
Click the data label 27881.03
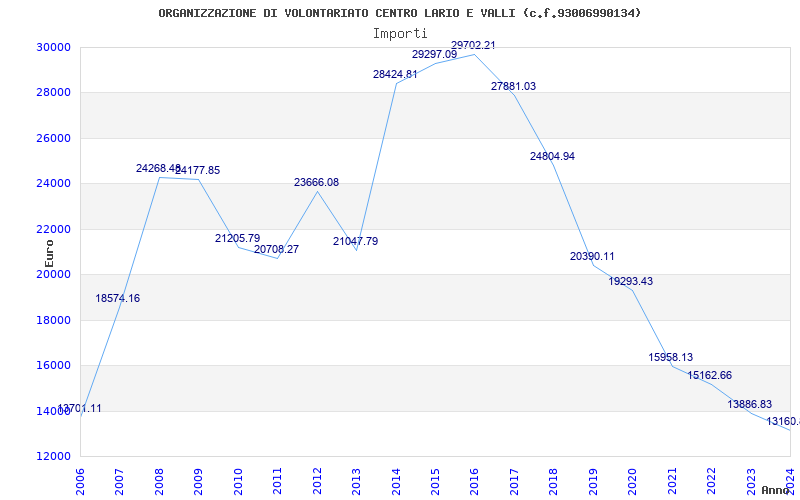click(x=514, y=86)
